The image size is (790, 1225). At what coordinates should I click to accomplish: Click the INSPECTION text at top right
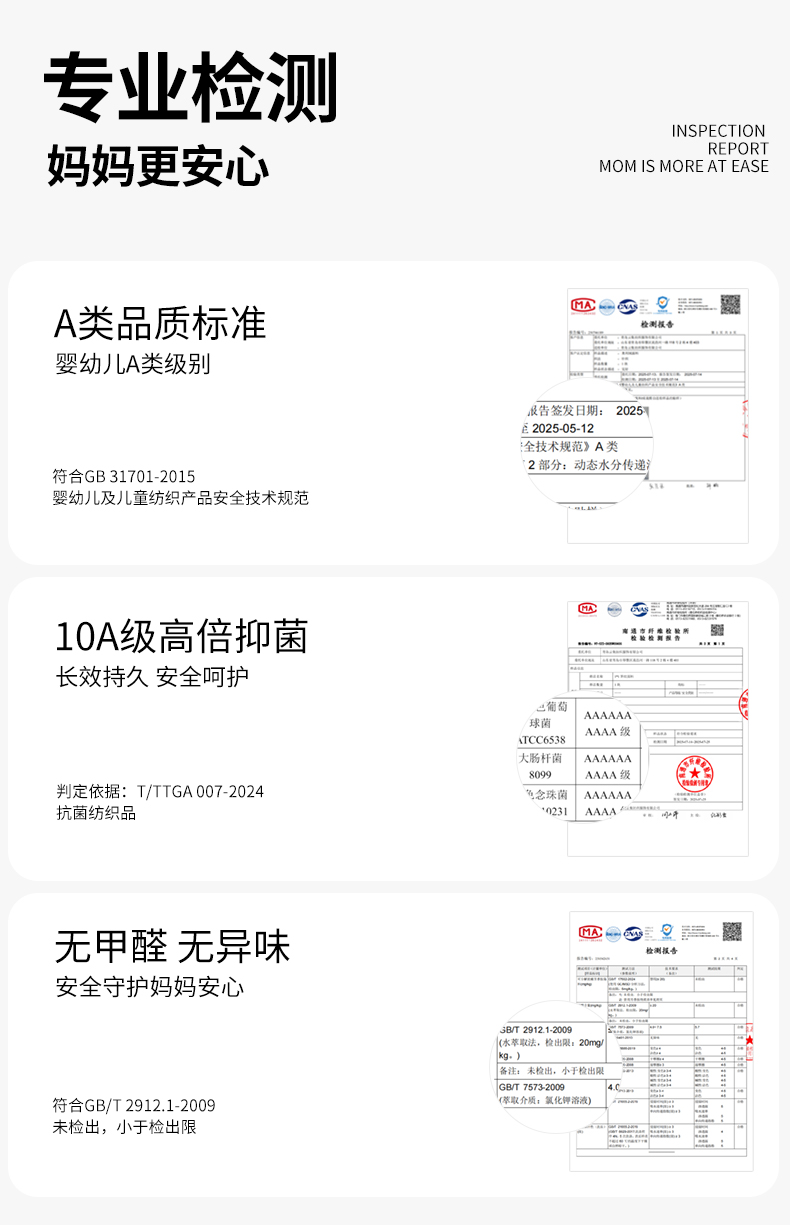tap(718, 131)
